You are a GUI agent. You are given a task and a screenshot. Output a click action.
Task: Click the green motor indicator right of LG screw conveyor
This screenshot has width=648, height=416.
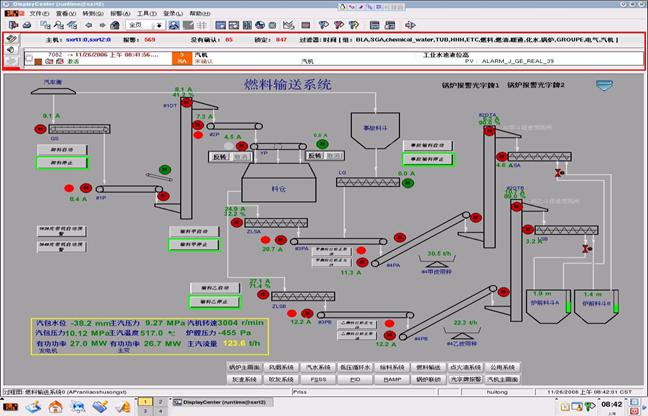(x=408, y=183)
